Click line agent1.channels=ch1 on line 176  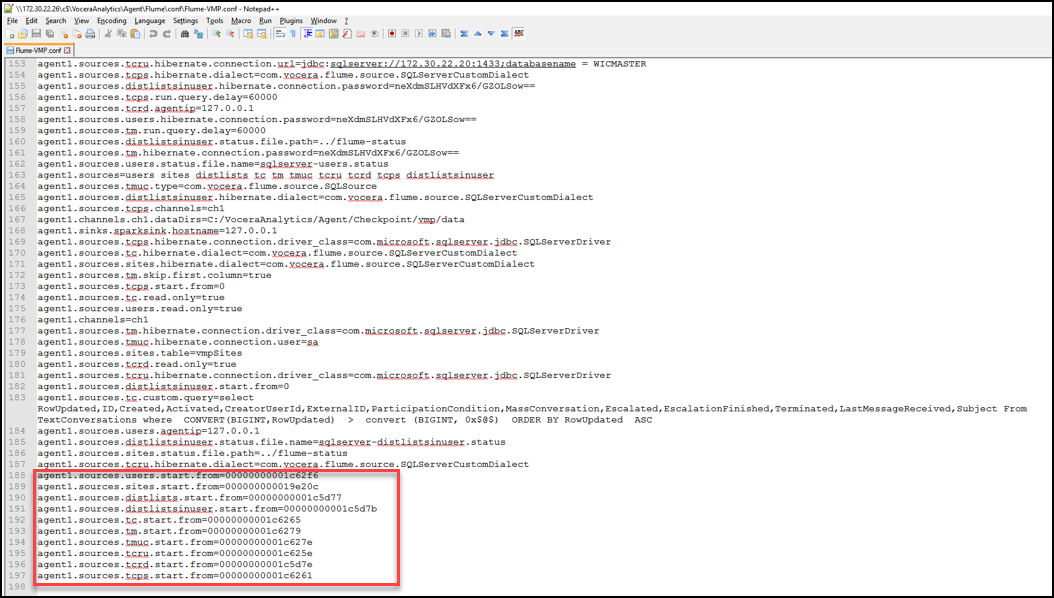click(x=93, y=320)
